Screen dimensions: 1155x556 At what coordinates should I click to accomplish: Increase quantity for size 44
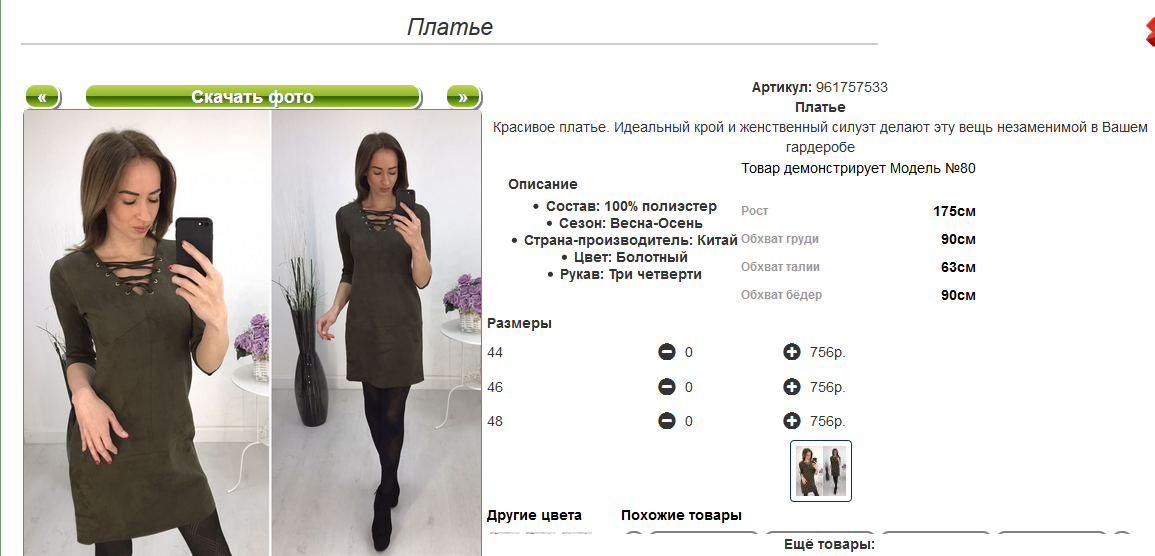click(792, 352)
